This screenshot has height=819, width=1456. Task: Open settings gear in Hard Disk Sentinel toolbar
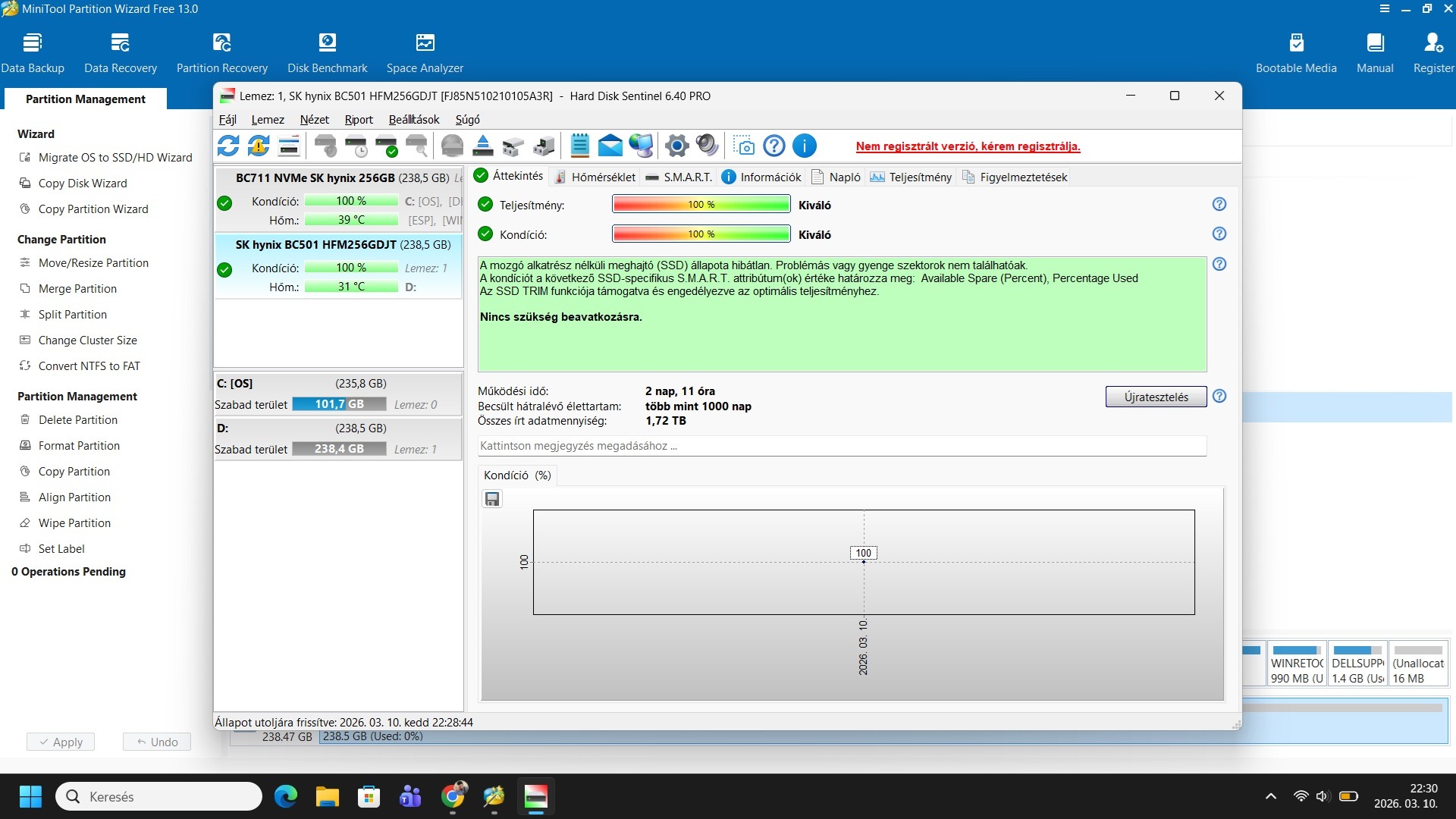click(x=676, y=146)
